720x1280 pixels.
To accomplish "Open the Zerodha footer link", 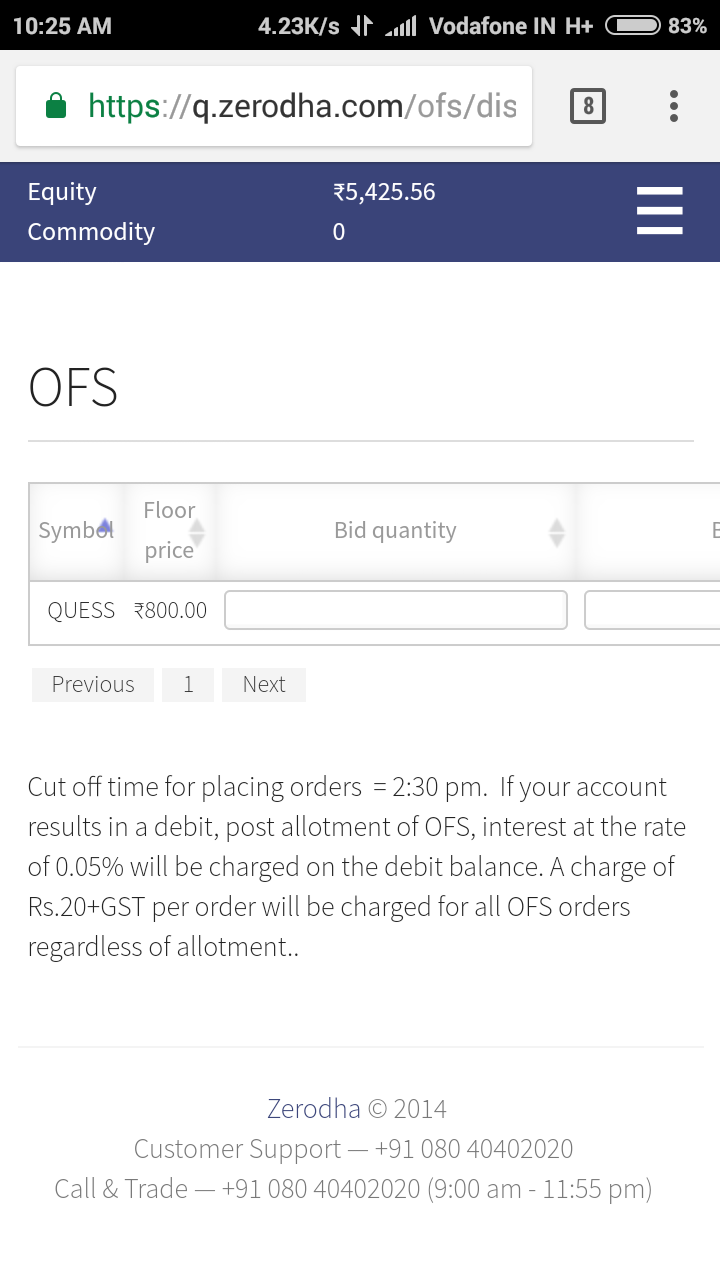I will [313, 1108].
